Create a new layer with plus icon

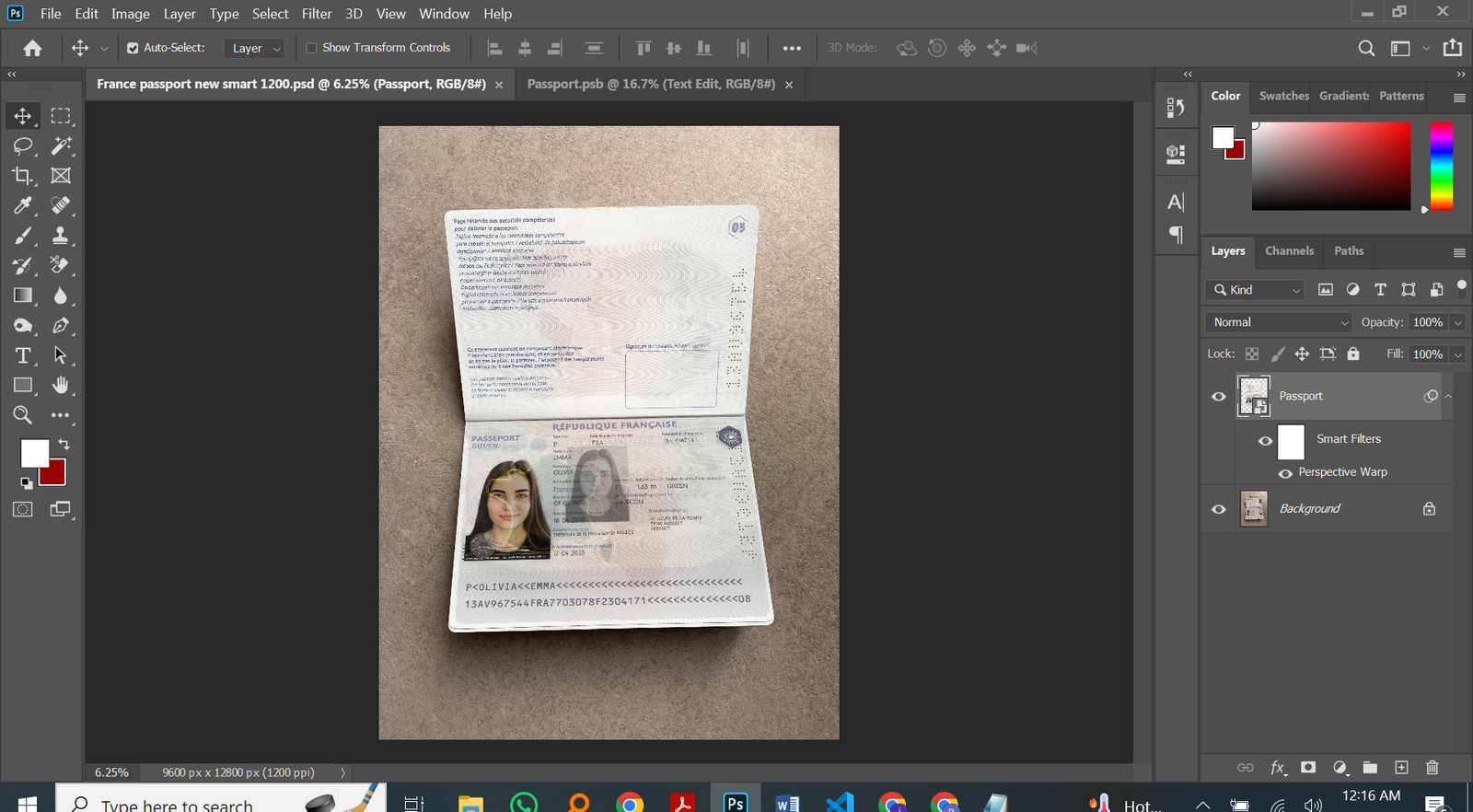point(1401,768)
